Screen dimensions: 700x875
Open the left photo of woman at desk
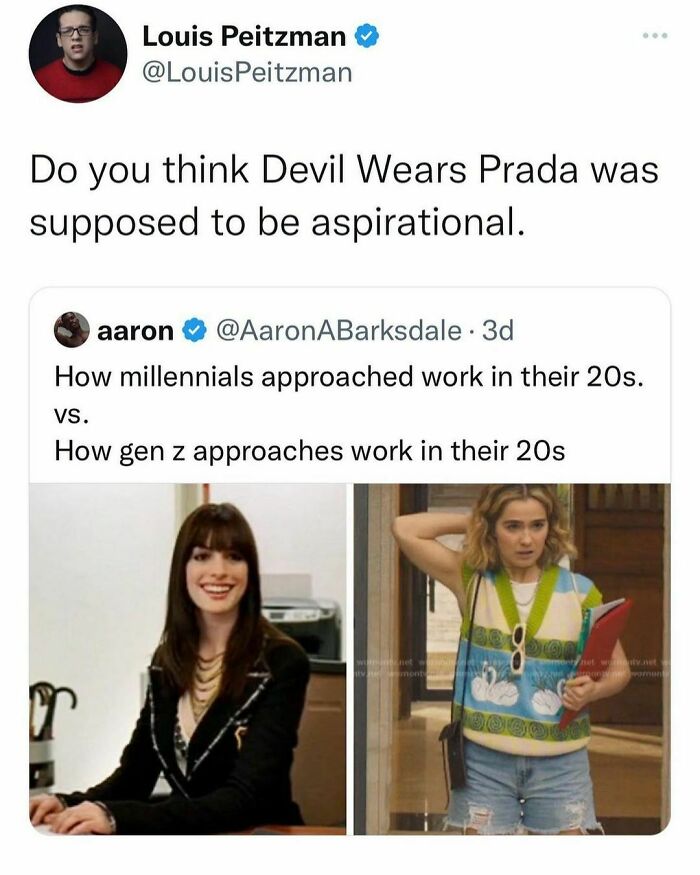tap(188, 659)
